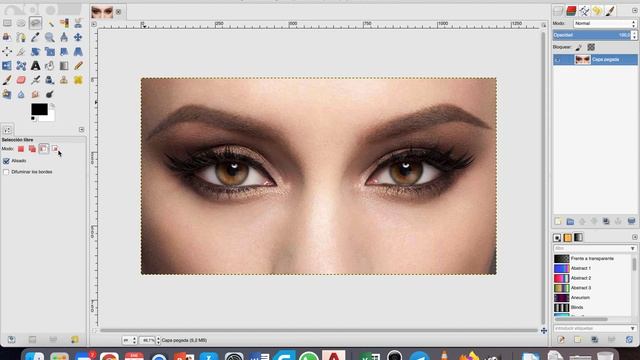Select the Ellipse Select tool
Screen dimensions: 640x360
pyautogui.click(x=21, y=23)
